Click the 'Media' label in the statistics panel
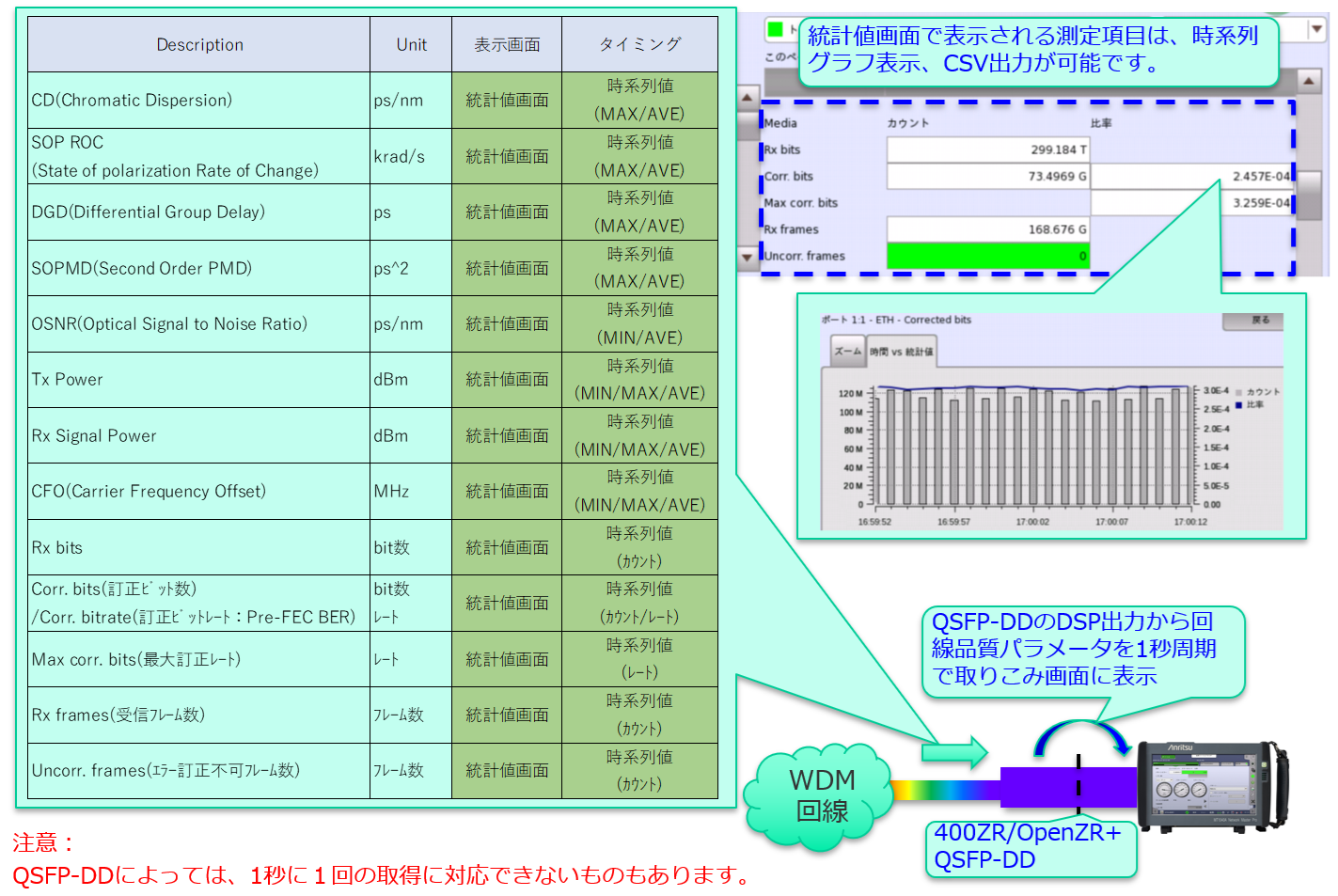 (780, 123)
